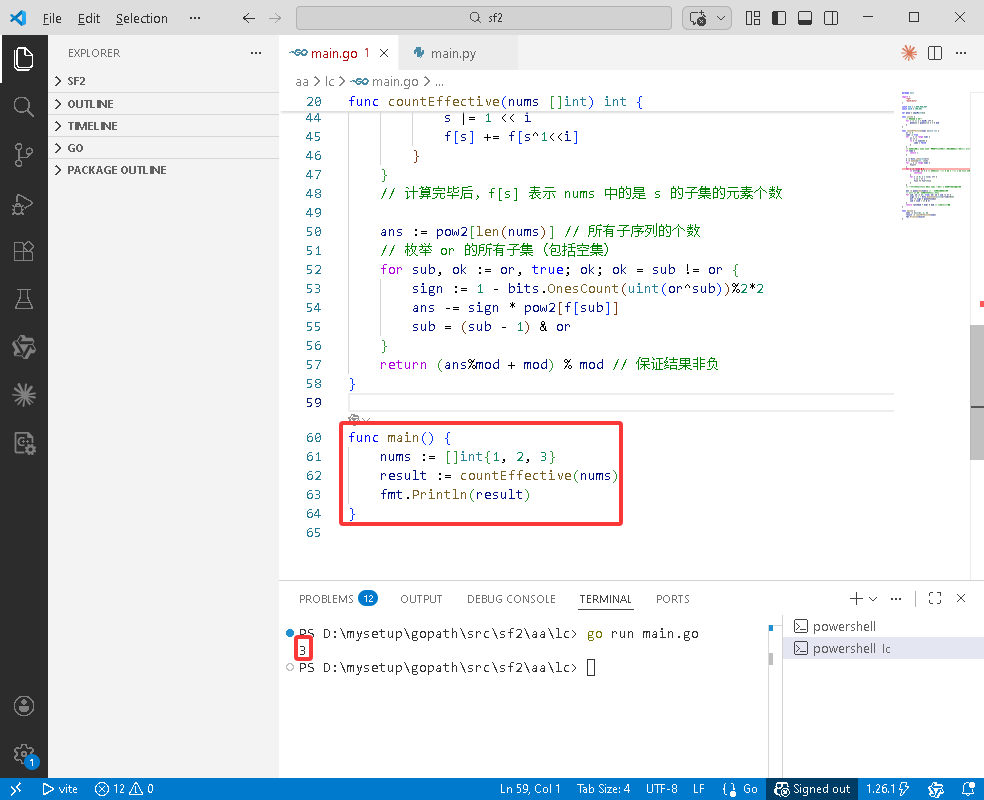
Task: Expand the TIMELINE section
Action: (164, 125)
